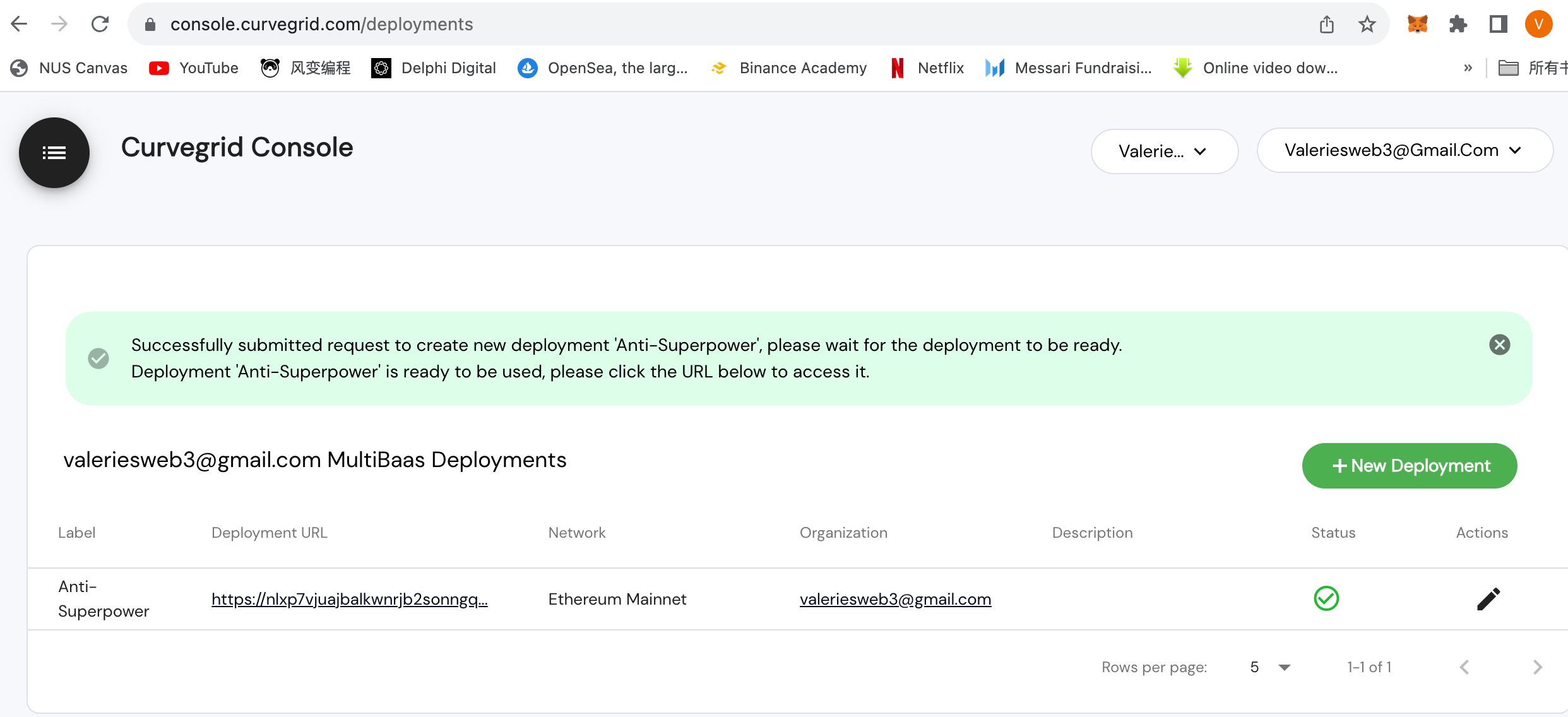Focus the address bar URL

tap(321, 24)
